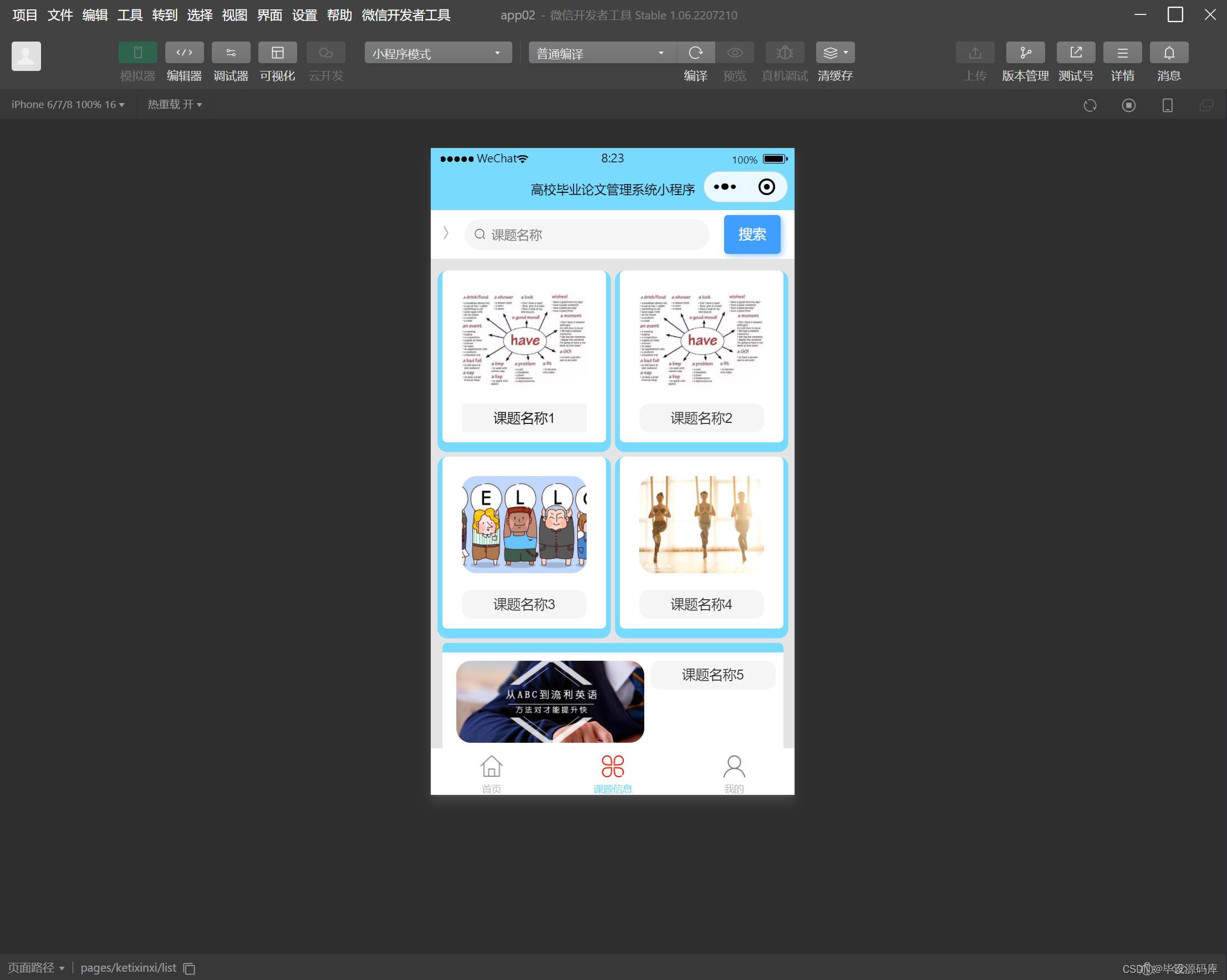Open the details hamburger icon

point(1122,53)
